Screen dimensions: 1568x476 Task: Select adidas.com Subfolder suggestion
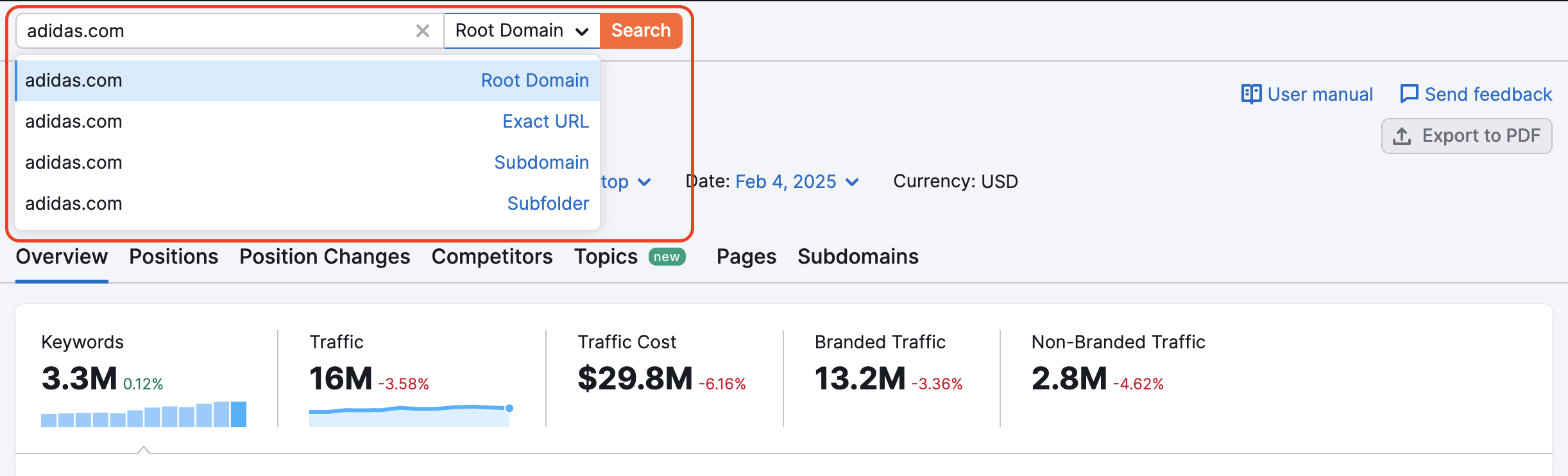307,203
